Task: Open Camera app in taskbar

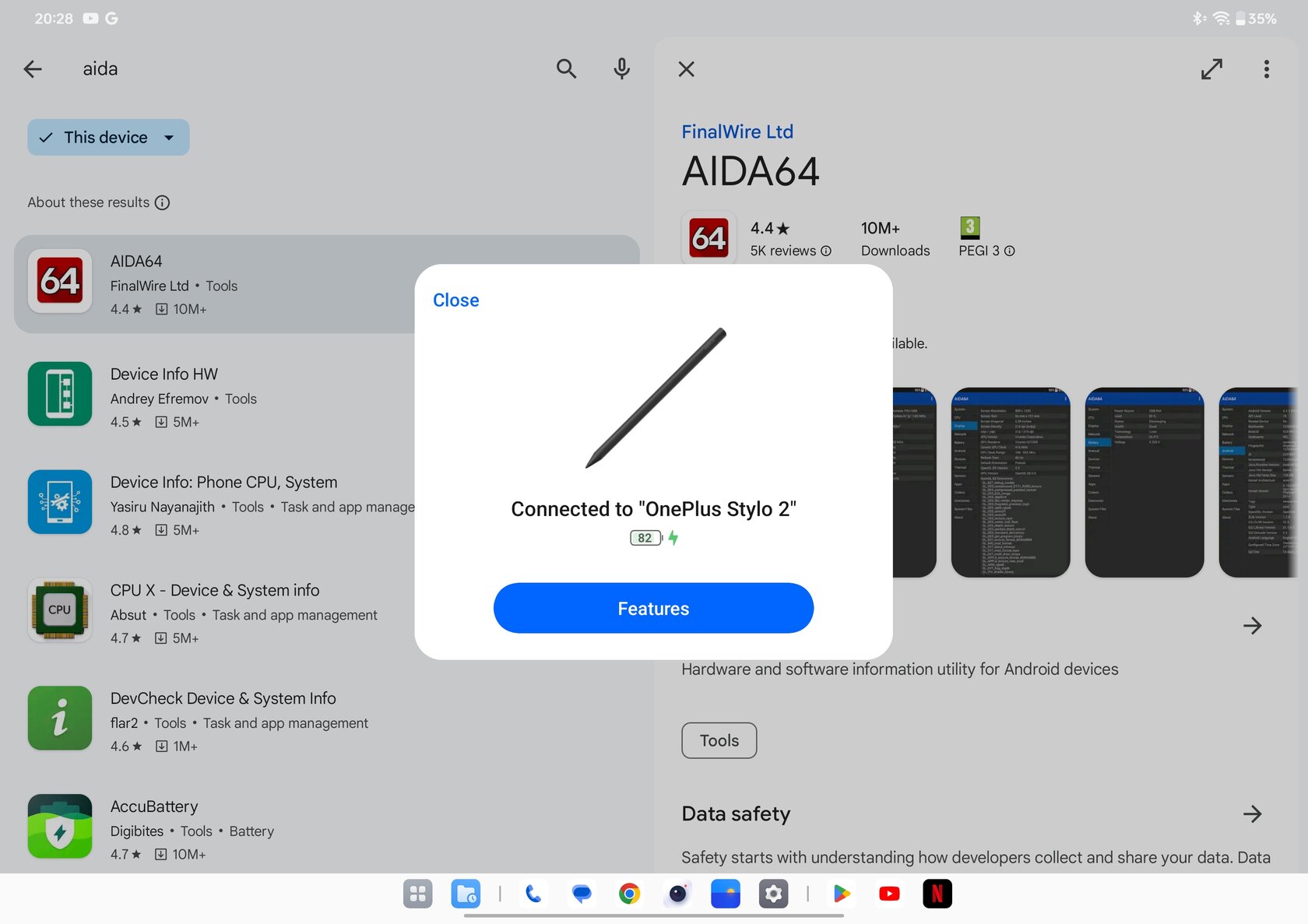Action: [x=677, y=894]
